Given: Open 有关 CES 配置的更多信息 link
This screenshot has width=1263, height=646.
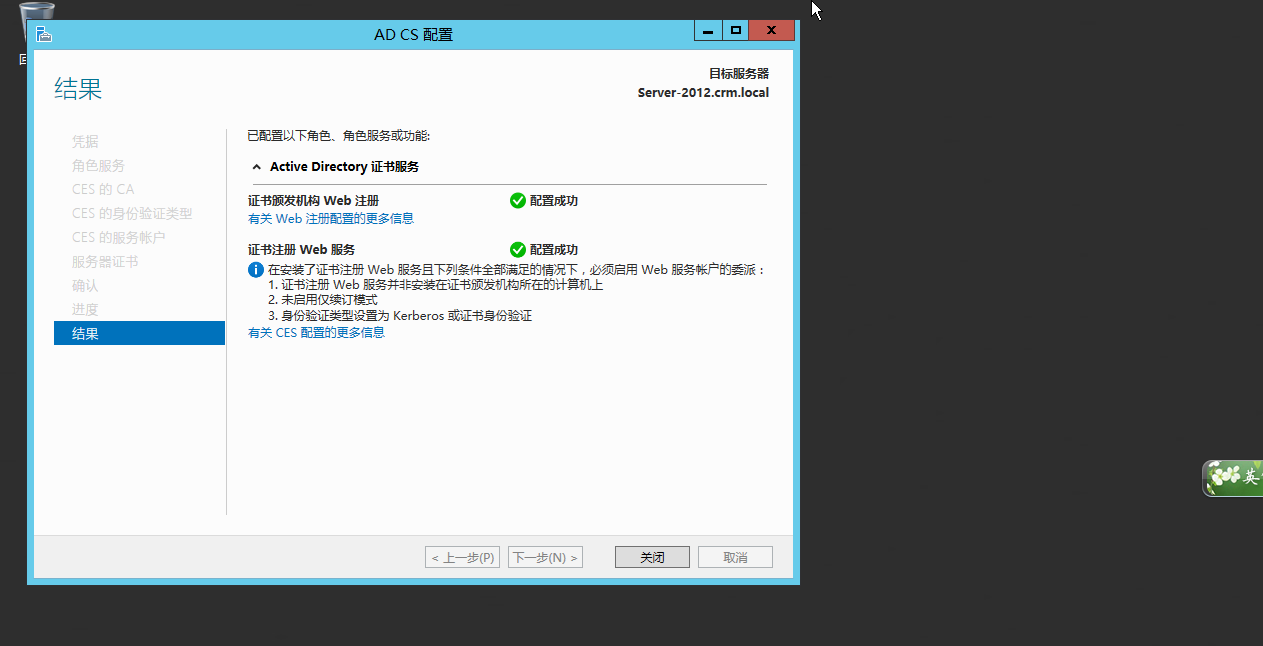Looking at the screenshot, I should click(x=316, y=332).
